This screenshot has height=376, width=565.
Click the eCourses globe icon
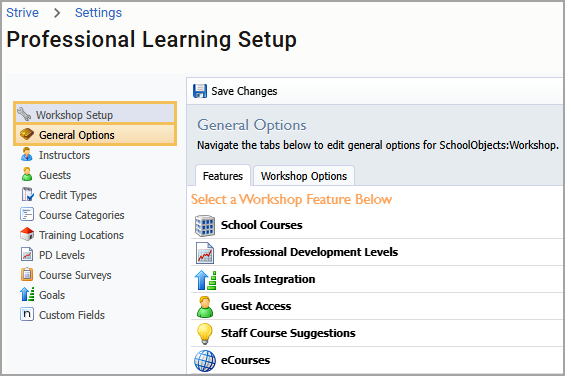205,360
